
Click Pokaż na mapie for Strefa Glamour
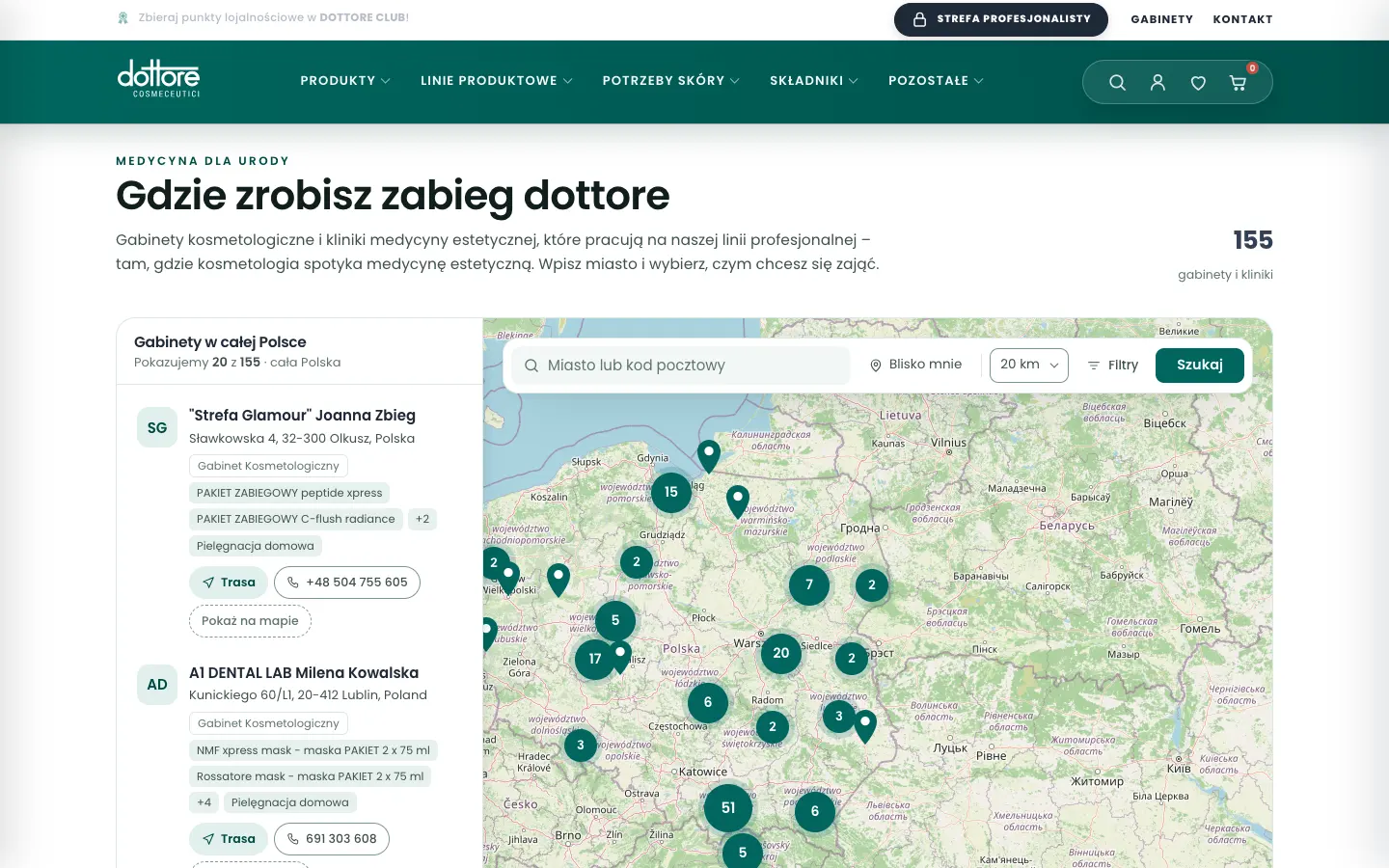250,621
